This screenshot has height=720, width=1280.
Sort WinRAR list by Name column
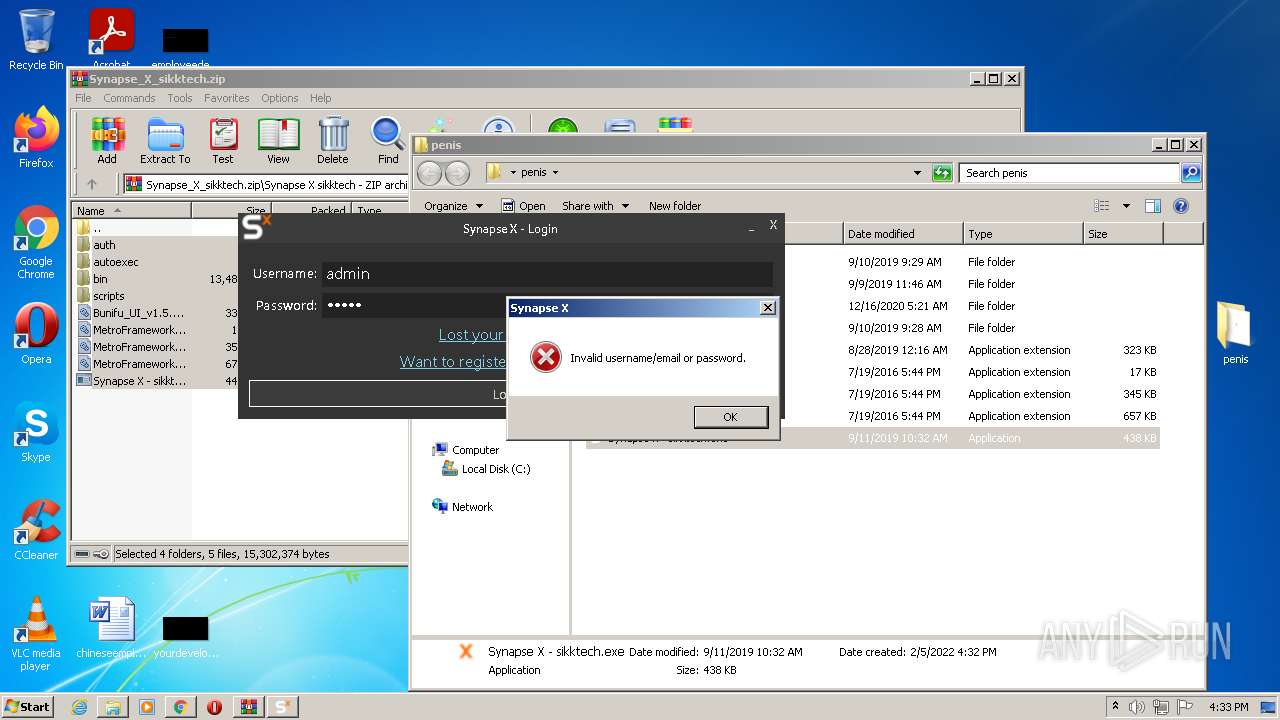coord(131,211)
